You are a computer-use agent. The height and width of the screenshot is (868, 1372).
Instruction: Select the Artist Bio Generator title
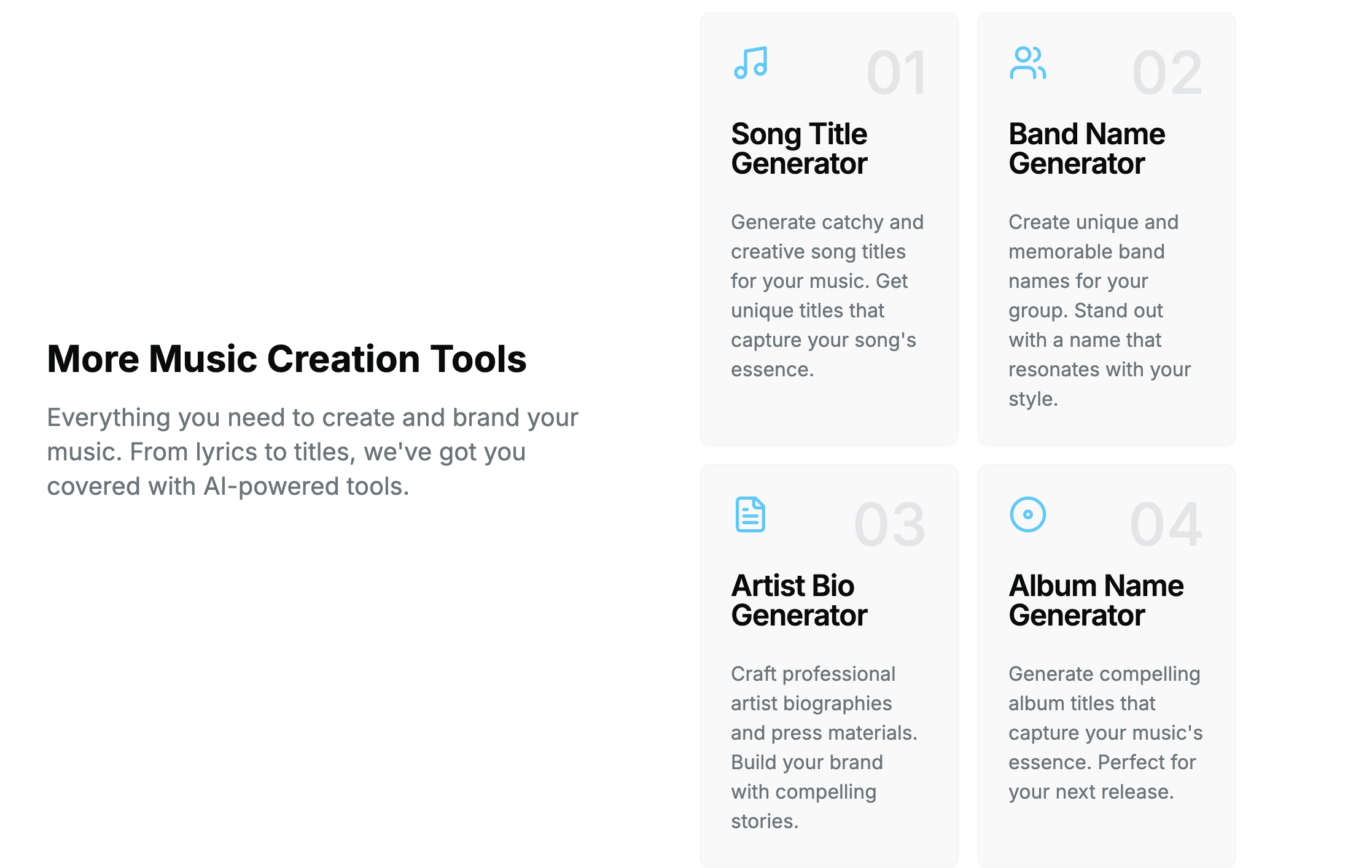pyautogui.click(x=799, y=600)
